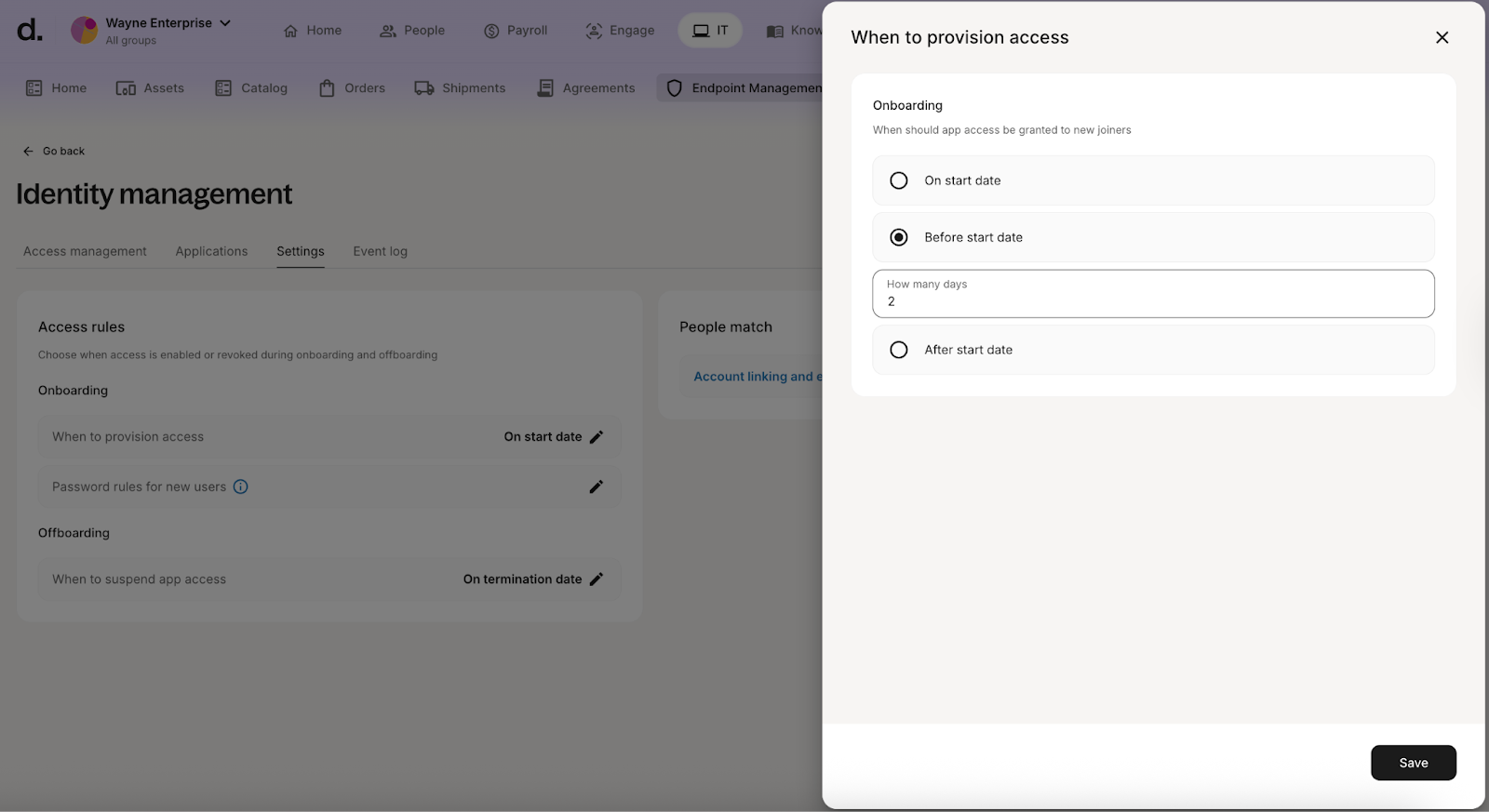
Task: Open the Shipments truck icon
Action: (x=424, y=88)
